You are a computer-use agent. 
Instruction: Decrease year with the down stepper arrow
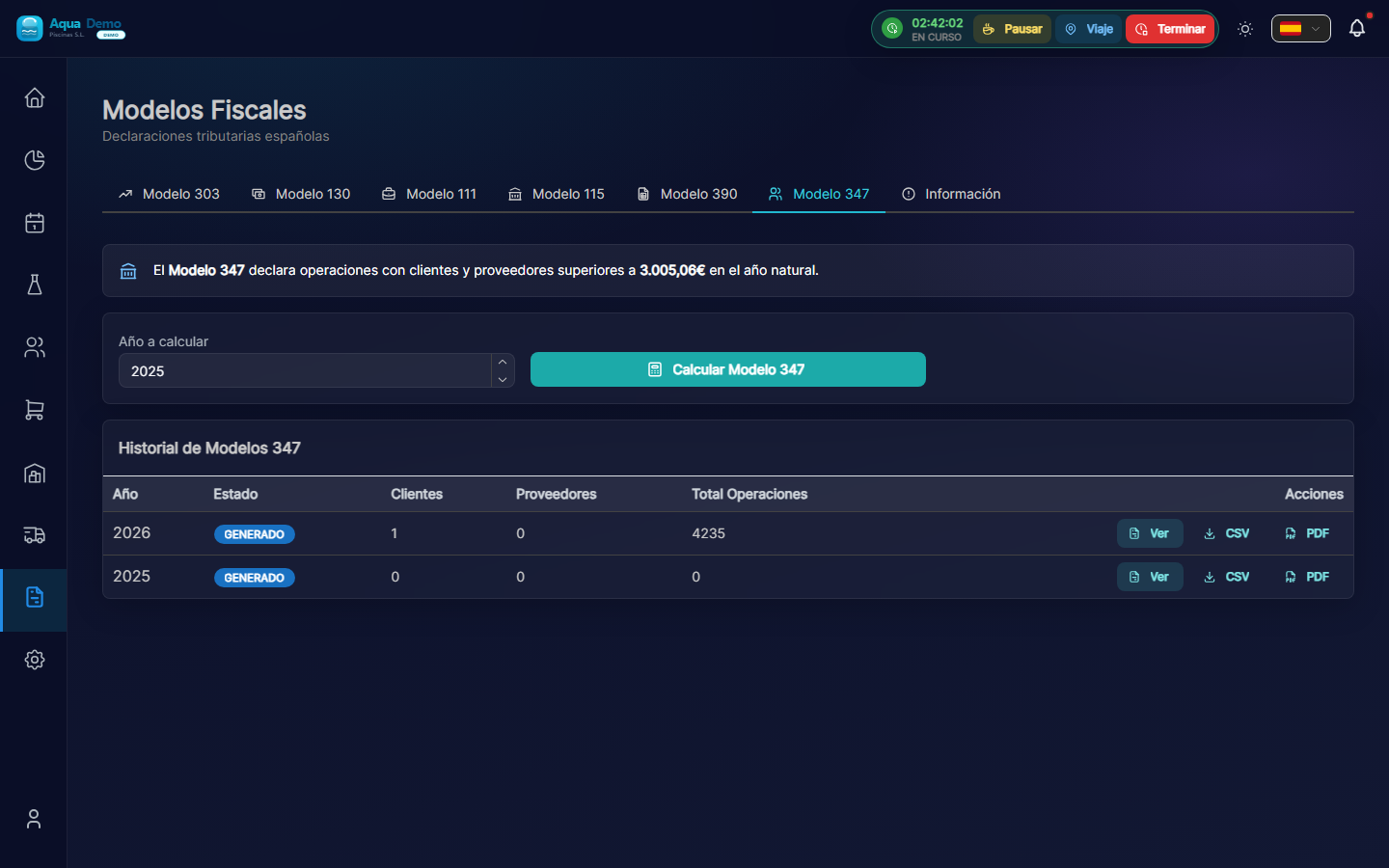503,379
